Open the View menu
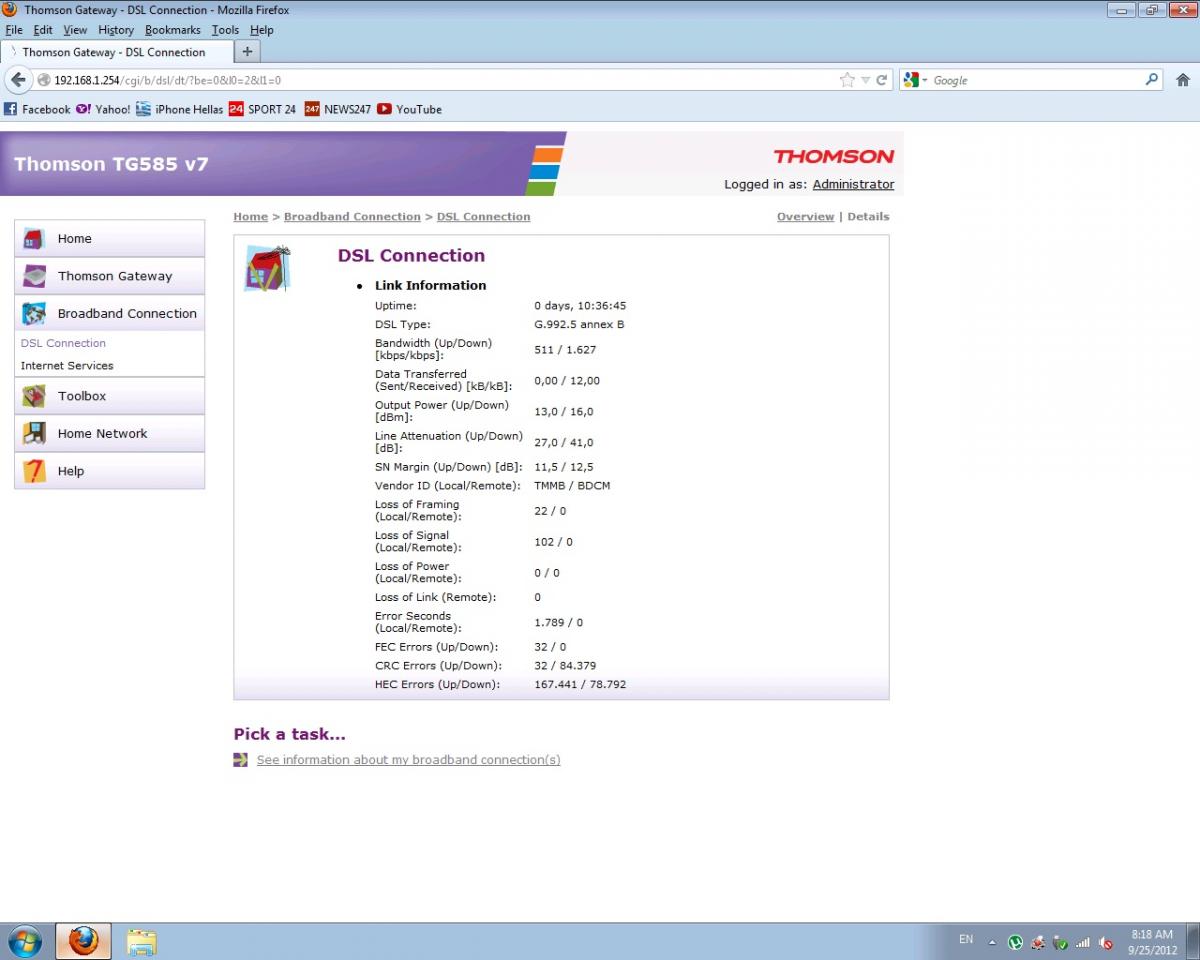This screenshot has height=960, width=1200. (75, 30)
